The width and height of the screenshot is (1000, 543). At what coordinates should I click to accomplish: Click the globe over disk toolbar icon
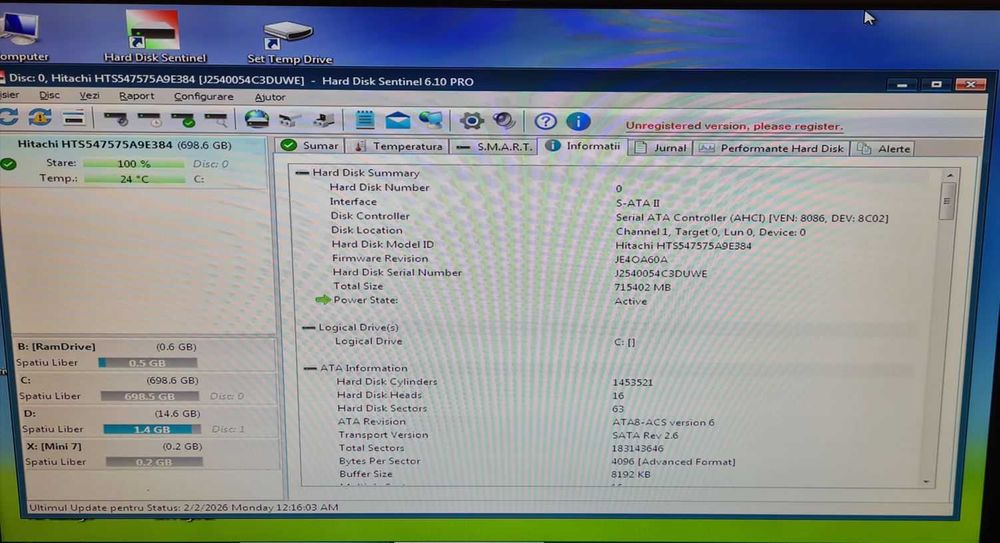pyautogui.click(x=256, y=119)
